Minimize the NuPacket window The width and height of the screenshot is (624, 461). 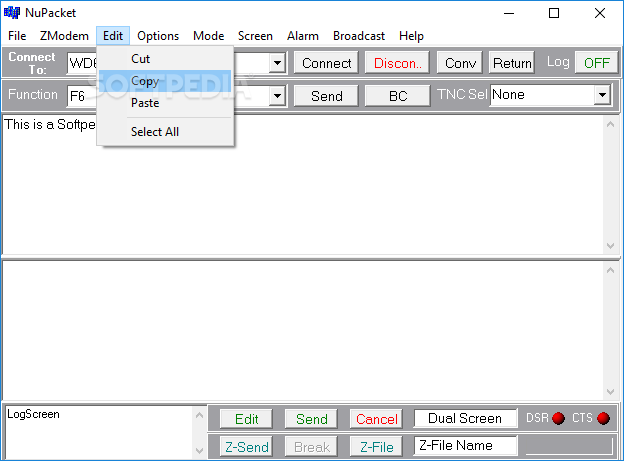click(509, 13)
